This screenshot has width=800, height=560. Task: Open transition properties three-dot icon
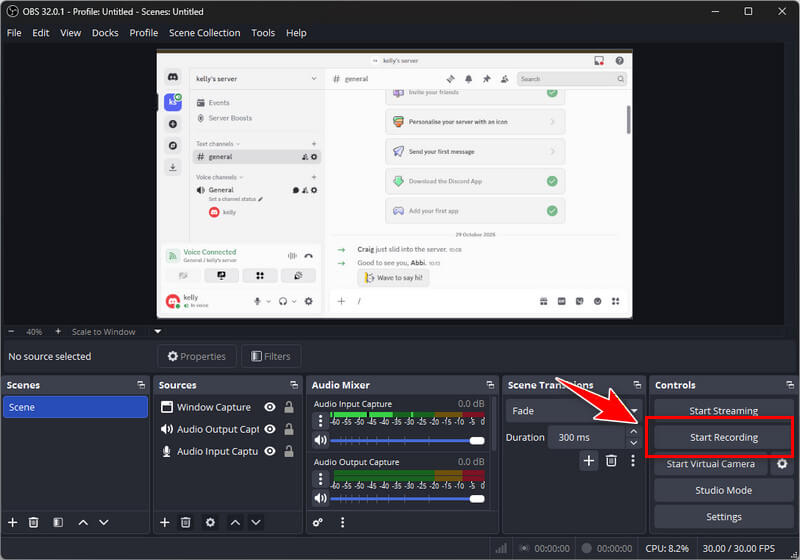633,461
